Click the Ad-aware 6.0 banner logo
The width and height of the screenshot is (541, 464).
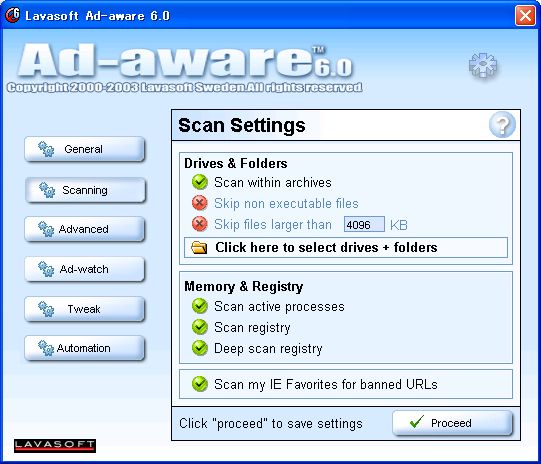tap(185, 60)
